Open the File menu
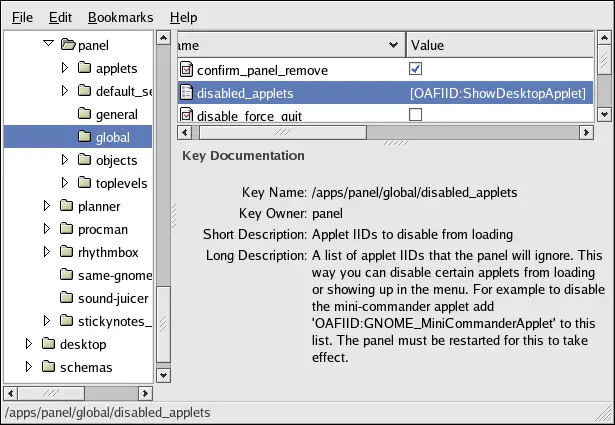Image resolution: width=615 pixels, height=425 pixels. (x=22, y=17)
